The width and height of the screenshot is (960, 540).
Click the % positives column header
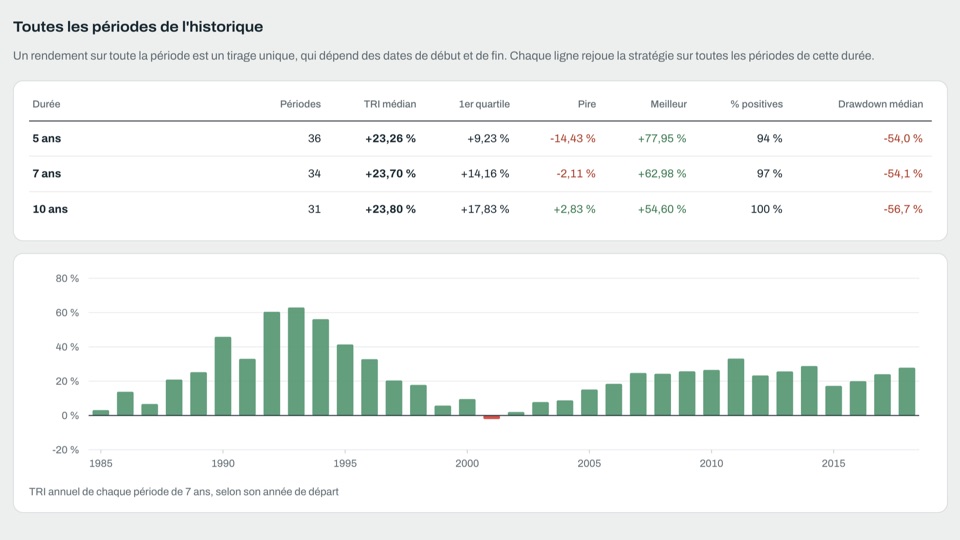tap(756, 104)
